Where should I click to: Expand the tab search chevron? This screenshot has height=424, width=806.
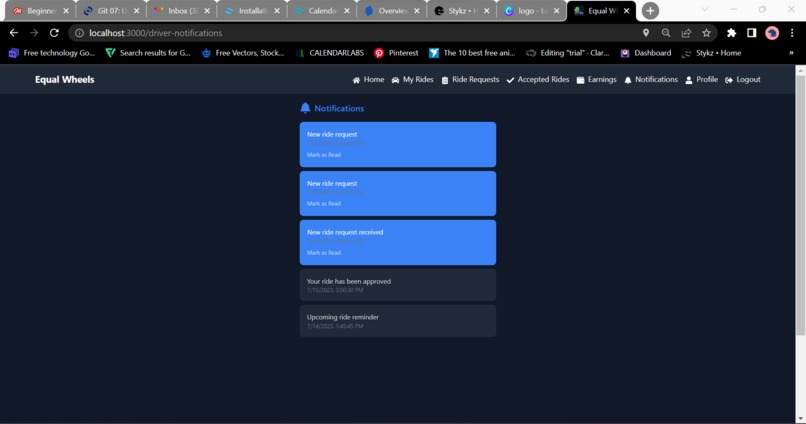click(704, 9)
